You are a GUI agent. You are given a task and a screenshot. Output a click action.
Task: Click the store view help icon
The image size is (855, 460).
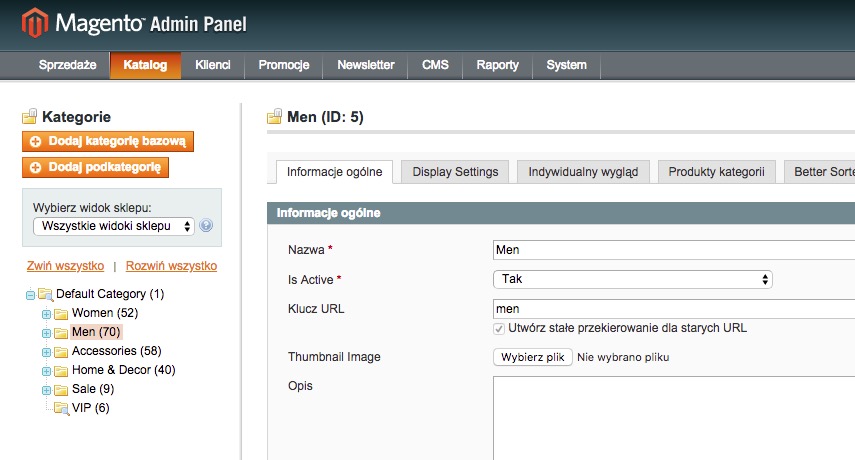[x=206, y=226]
